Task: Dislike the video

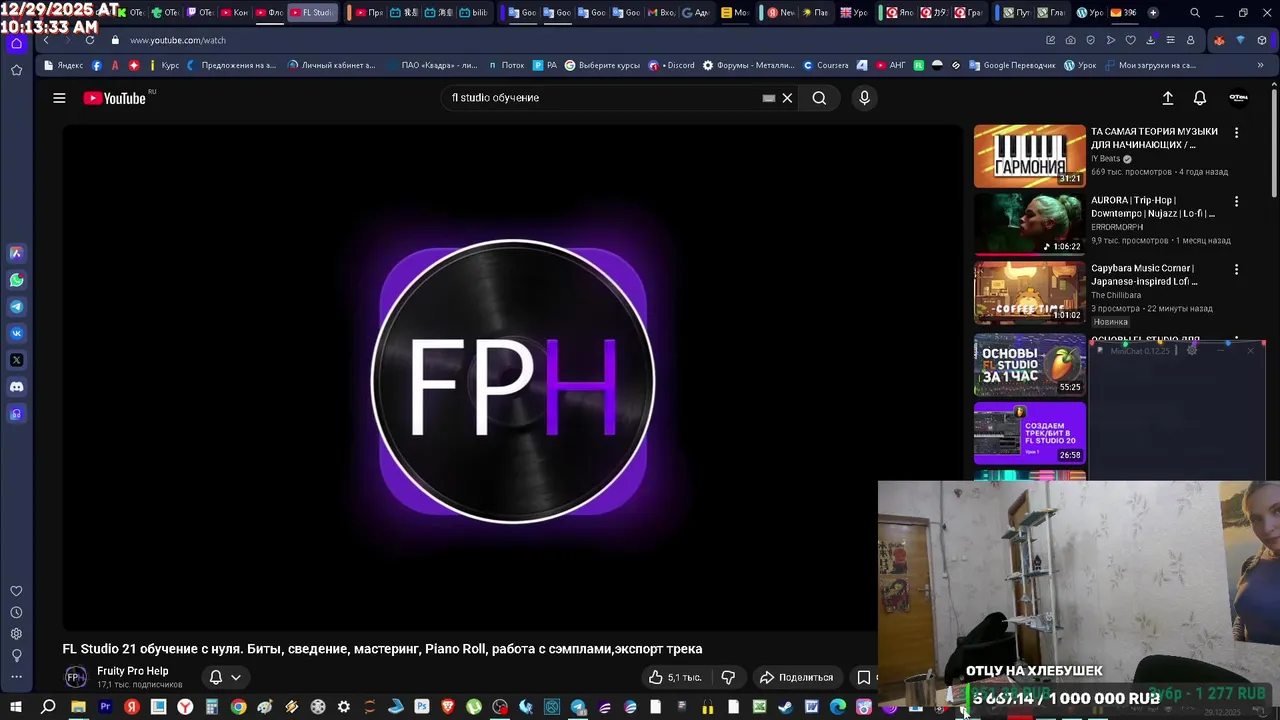Action: [728, 677]
